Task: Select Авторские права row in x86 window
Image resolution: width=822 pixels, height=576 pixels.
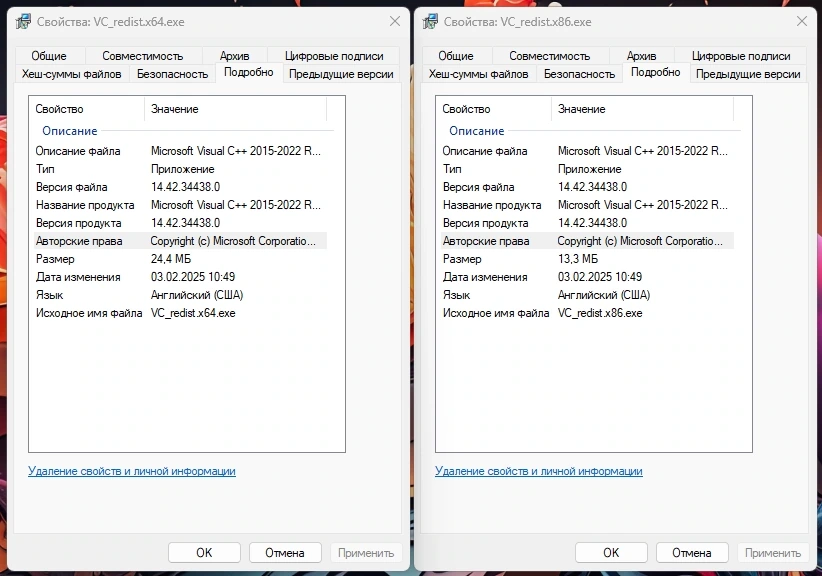Action: click(587, 241)
